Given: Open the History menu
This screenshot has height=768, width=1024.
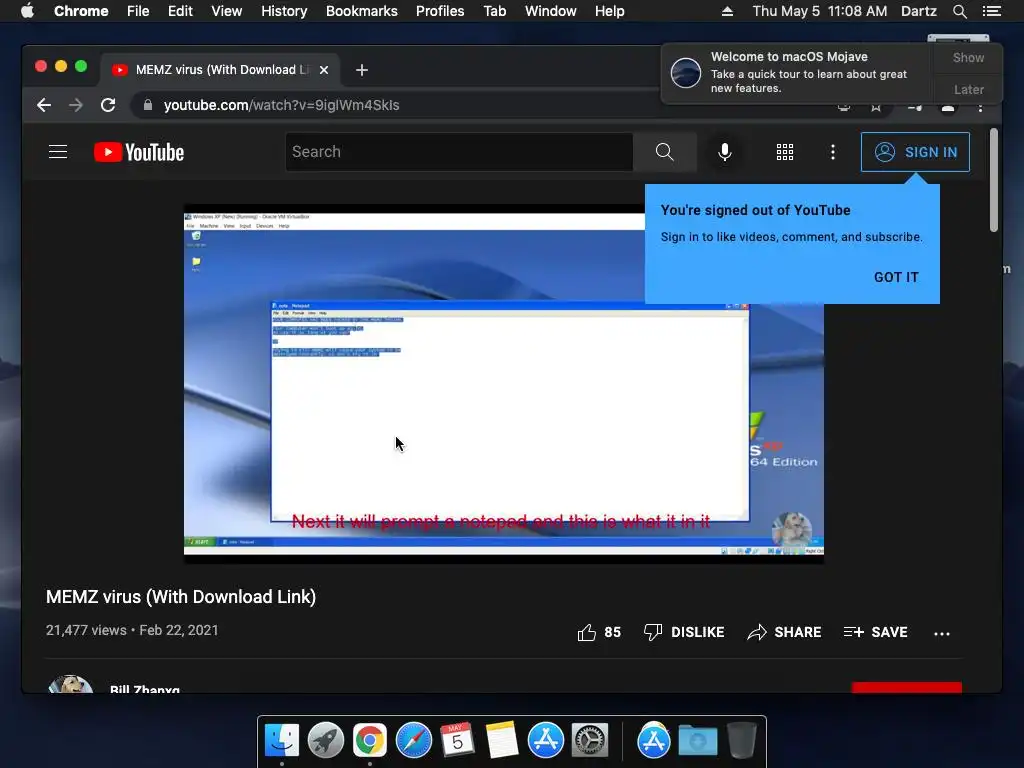Looking at the screenshot, I should click(284, 11).
